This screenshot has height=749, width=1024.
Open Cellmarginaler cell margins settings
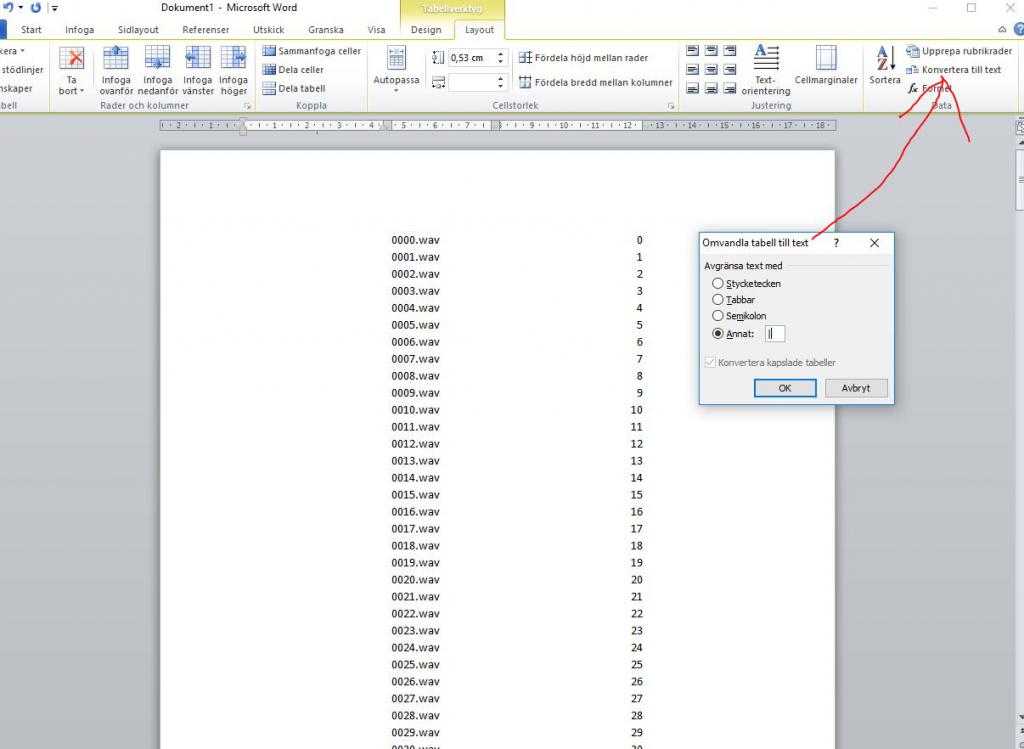coord(826,65)
